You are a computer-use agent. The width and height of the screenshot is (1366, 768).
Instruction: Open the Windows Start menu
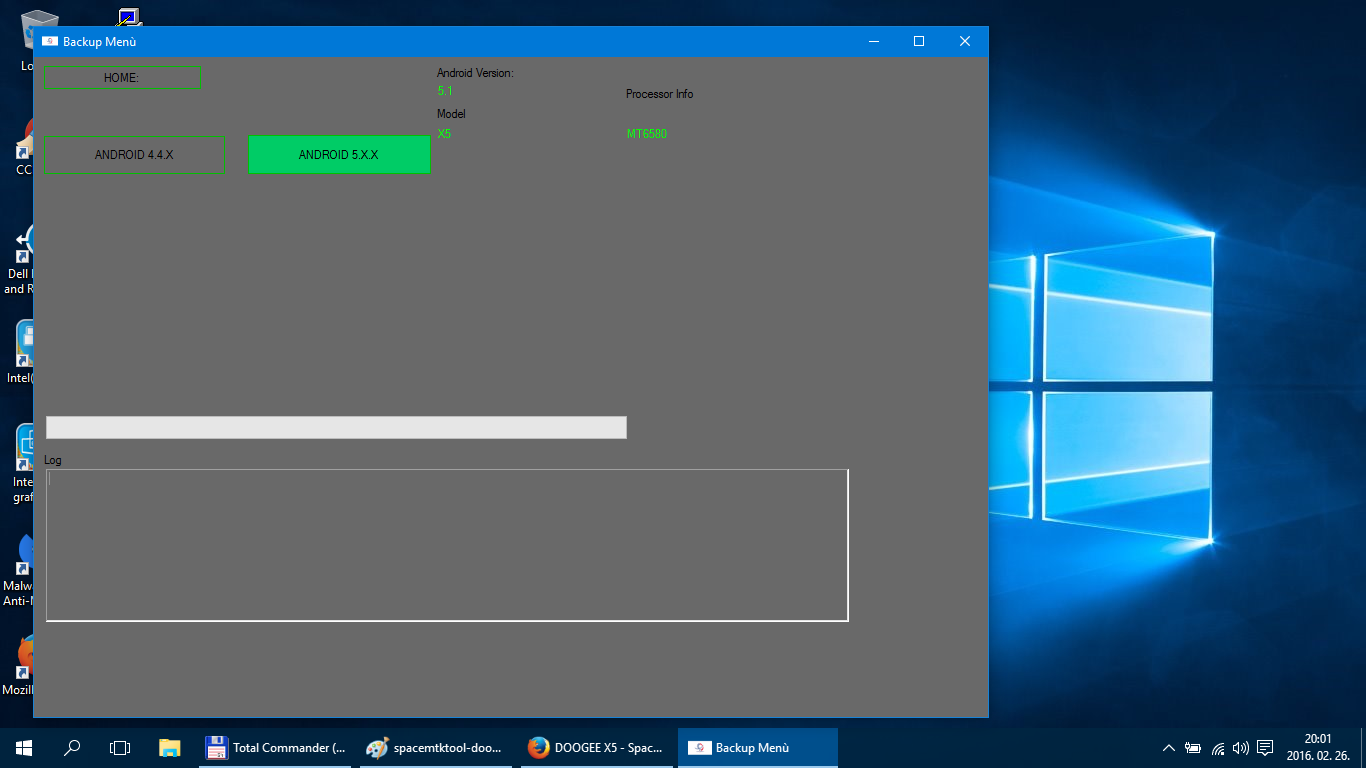click(x=24, y=747)
